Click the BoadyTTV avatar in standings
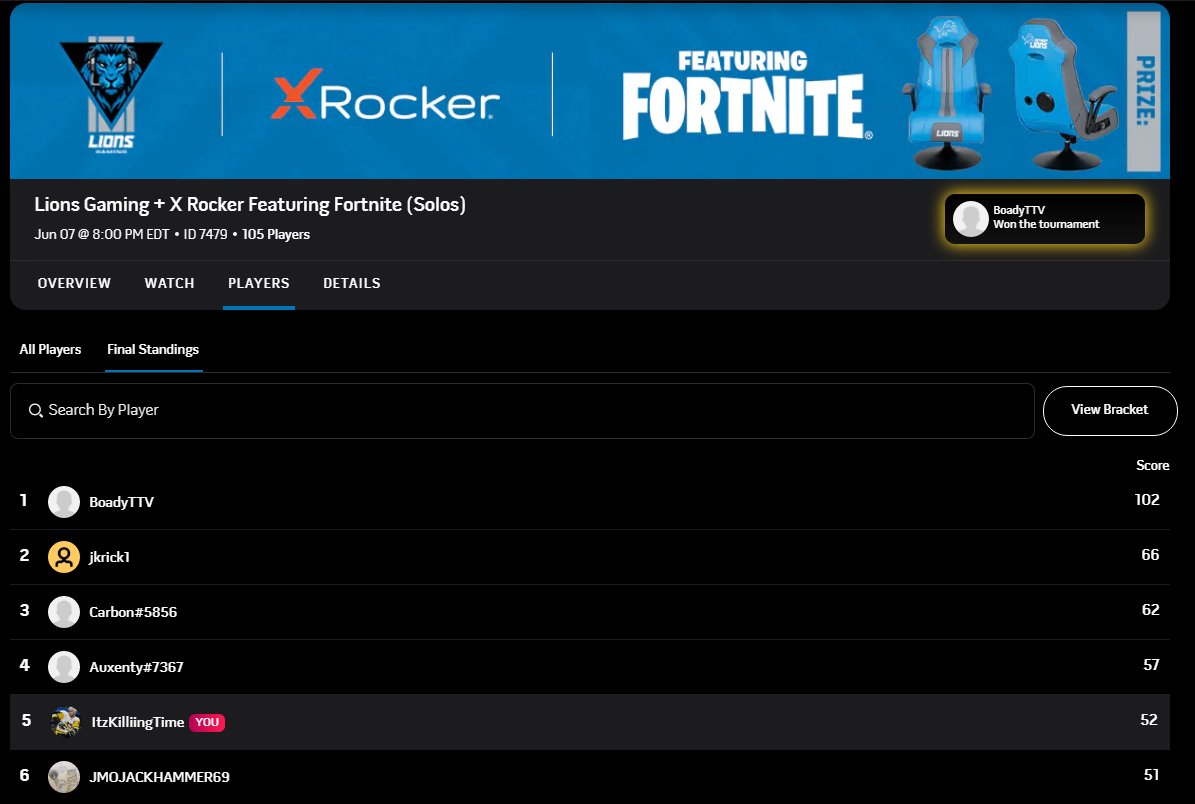The image size is (1195, 804). [x=64, y=500]
